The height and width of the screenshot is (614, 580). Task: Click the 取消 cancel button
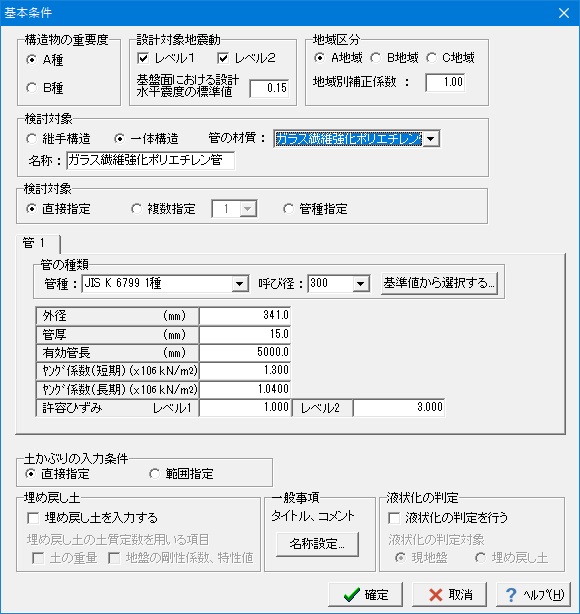coord(449,594)
